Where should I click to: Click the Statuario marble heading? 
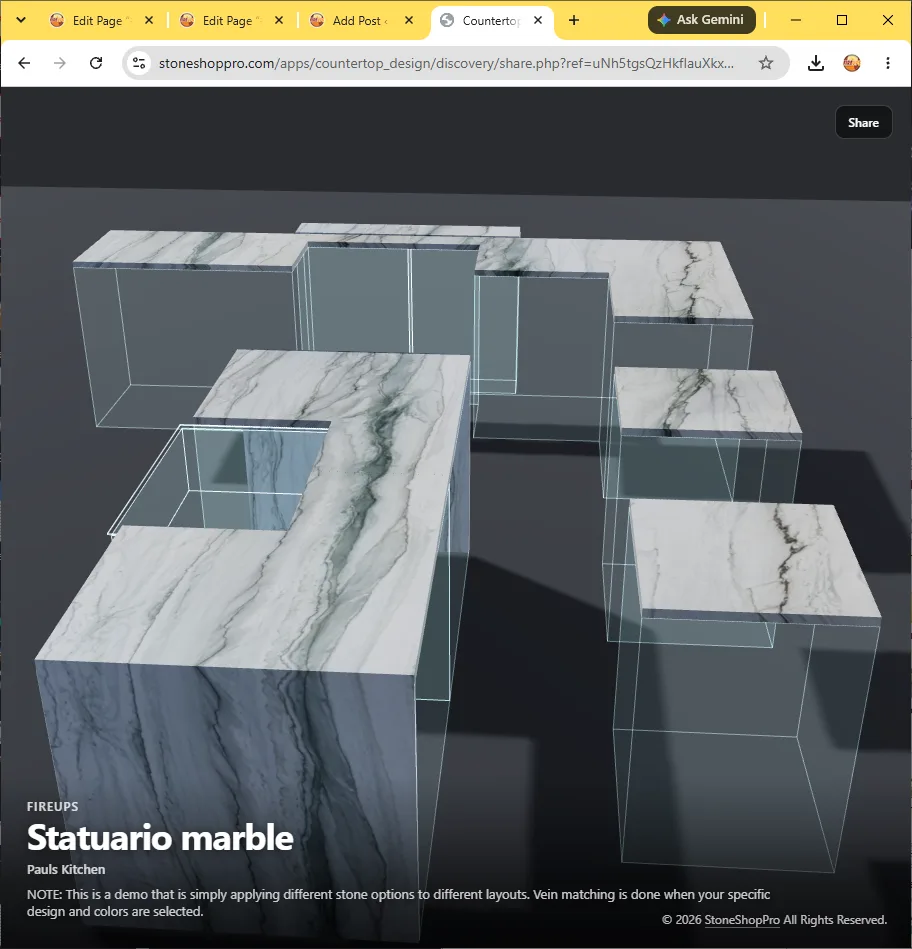[x=160, y=838]
